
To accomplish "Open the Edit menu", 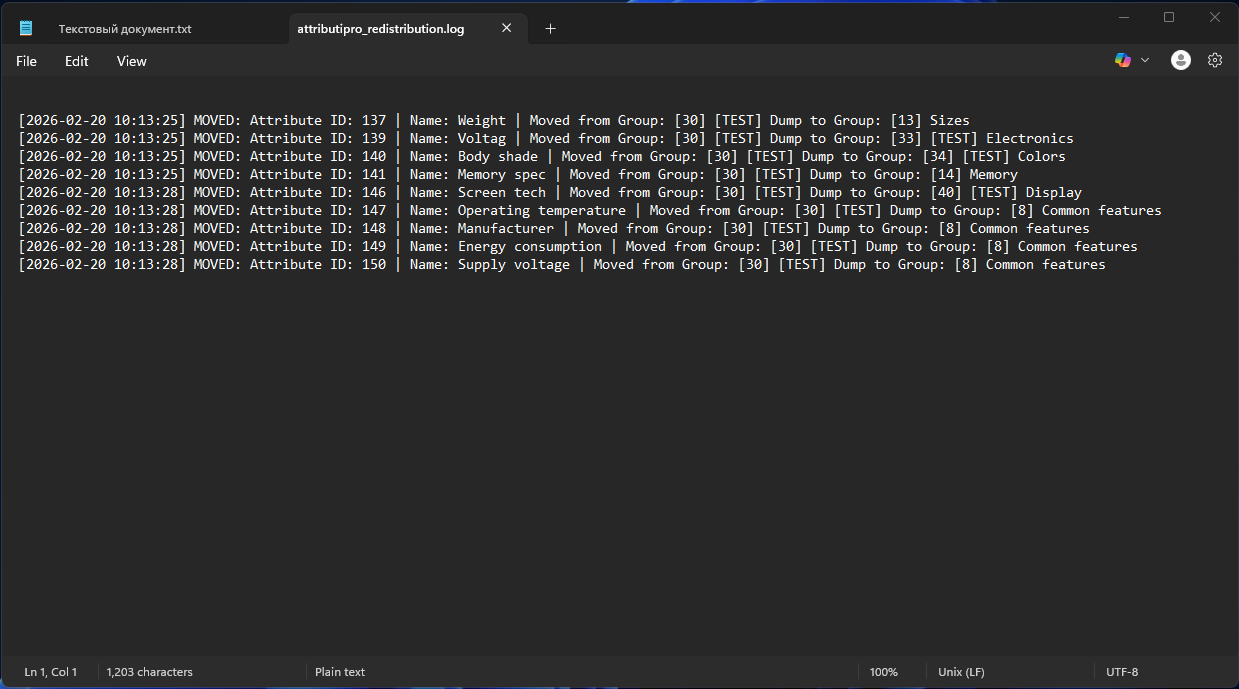I will 77,61.
